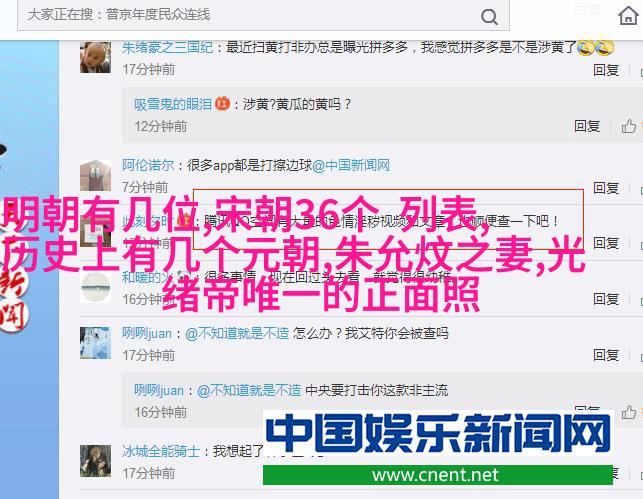
Task: Click thumbs-up on 咧咧juan's 16分钟前 reply
Action: tap(629, 412)
